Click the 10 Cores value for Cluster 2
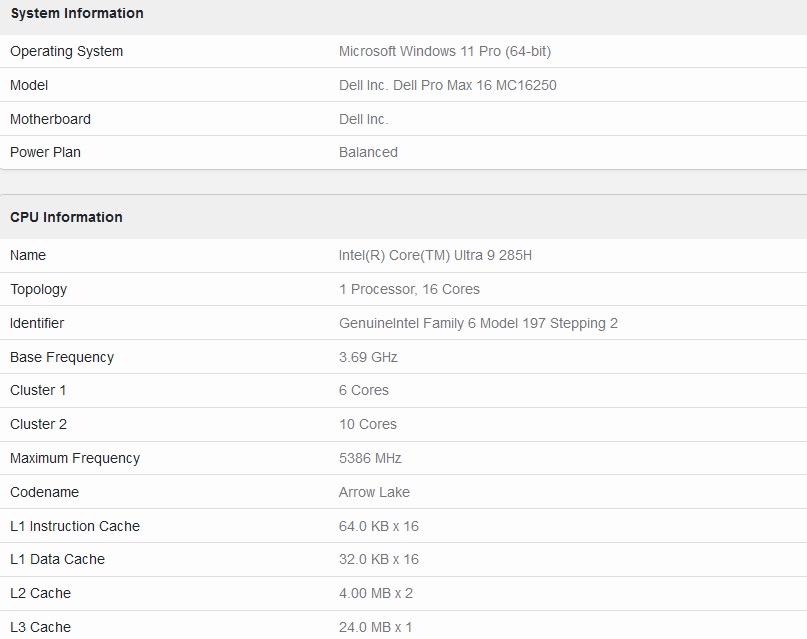Image resolution: width=807 pixels, height=639 pixels. coord(368,424)
